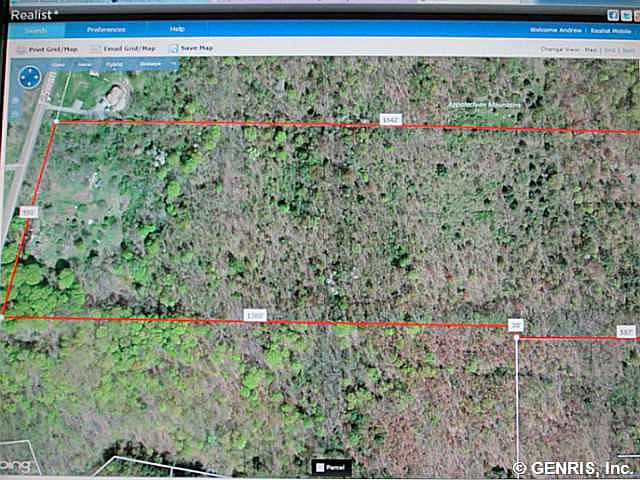Open the Help menu tab
The image size is (640, 480).
click(x=177, y=30)
